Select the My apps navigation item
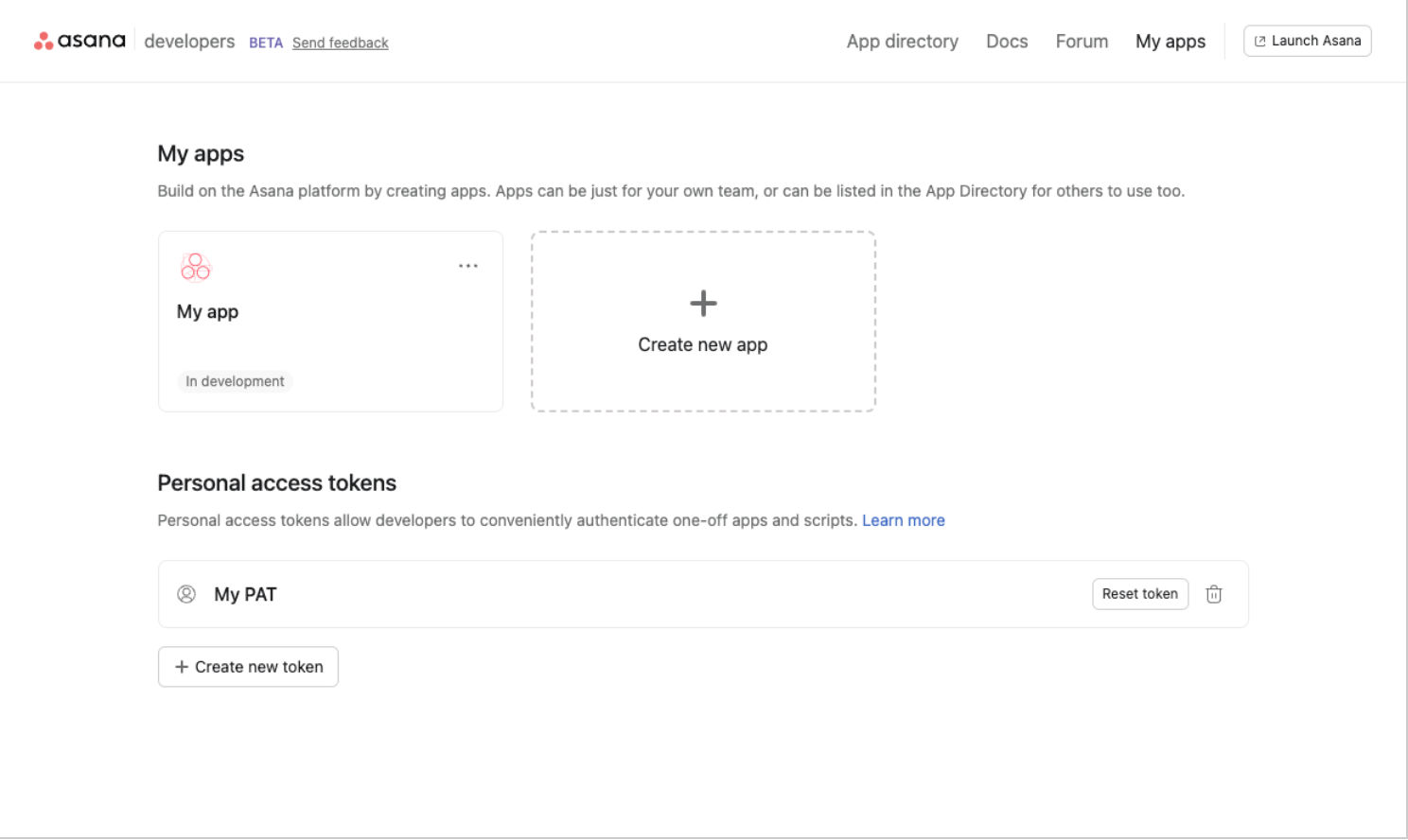Viewport: 1408px width, 840px height. (1170, 42)
